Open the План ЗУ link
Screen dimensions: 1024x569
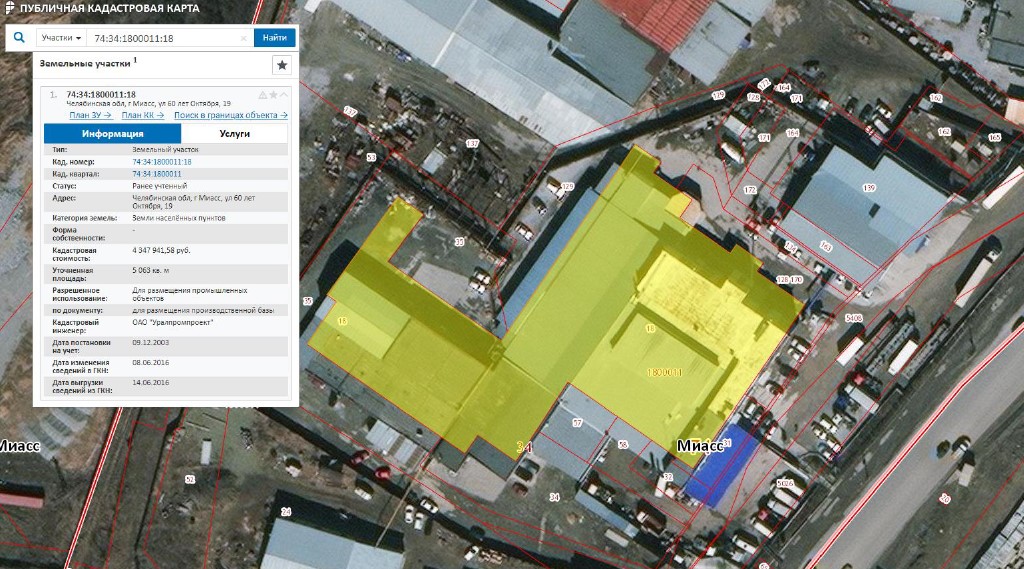pyautogui.click(x=90, y=116)
